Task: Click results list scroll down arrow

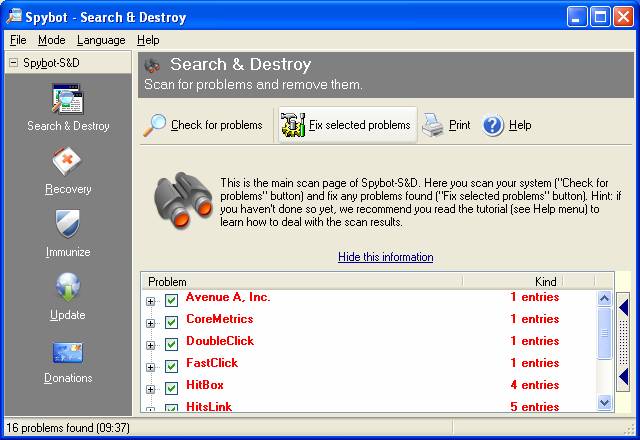Action: (604, 403)
